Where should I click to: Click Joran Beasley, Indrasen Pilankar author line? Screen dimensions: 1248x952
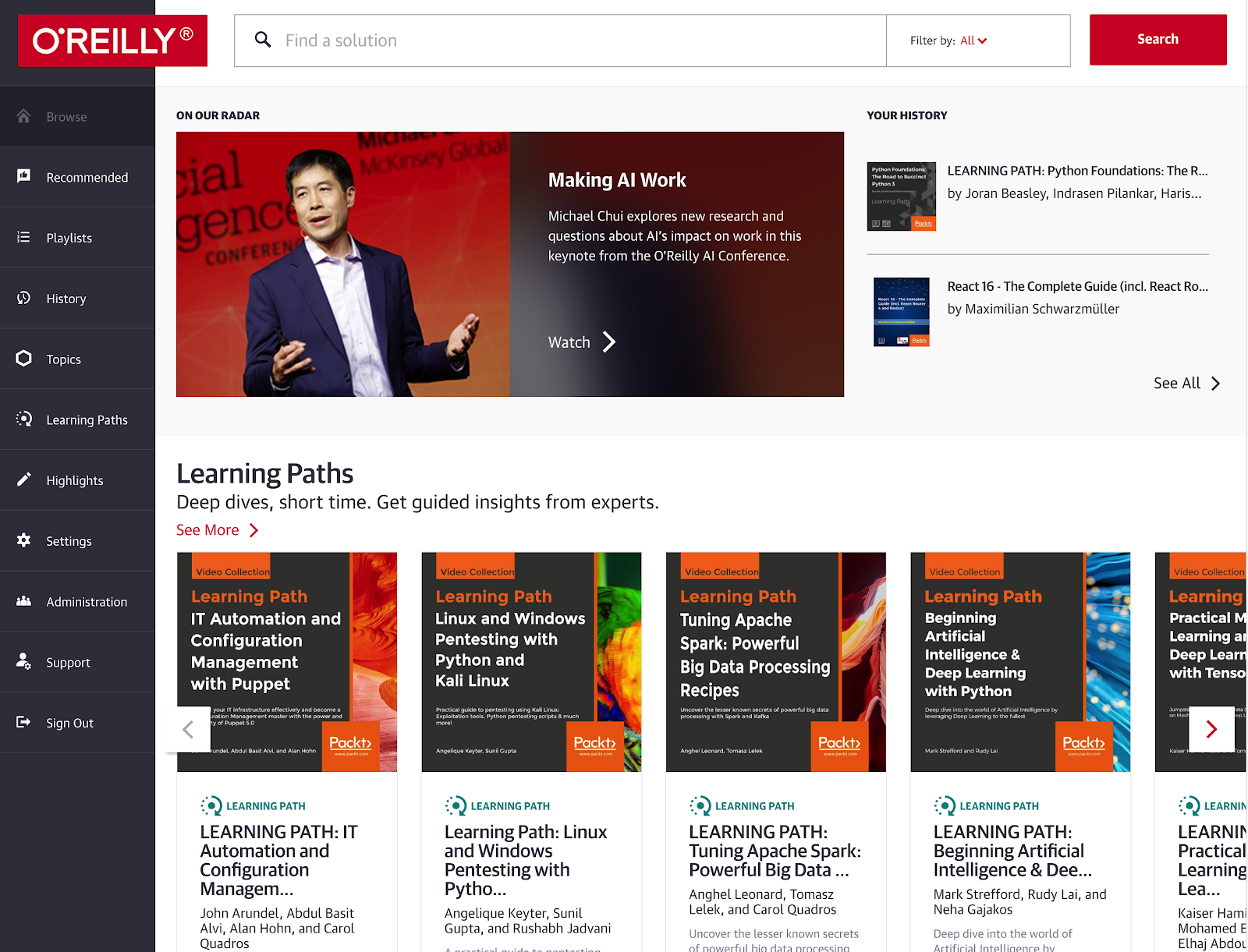[1074, 193]
